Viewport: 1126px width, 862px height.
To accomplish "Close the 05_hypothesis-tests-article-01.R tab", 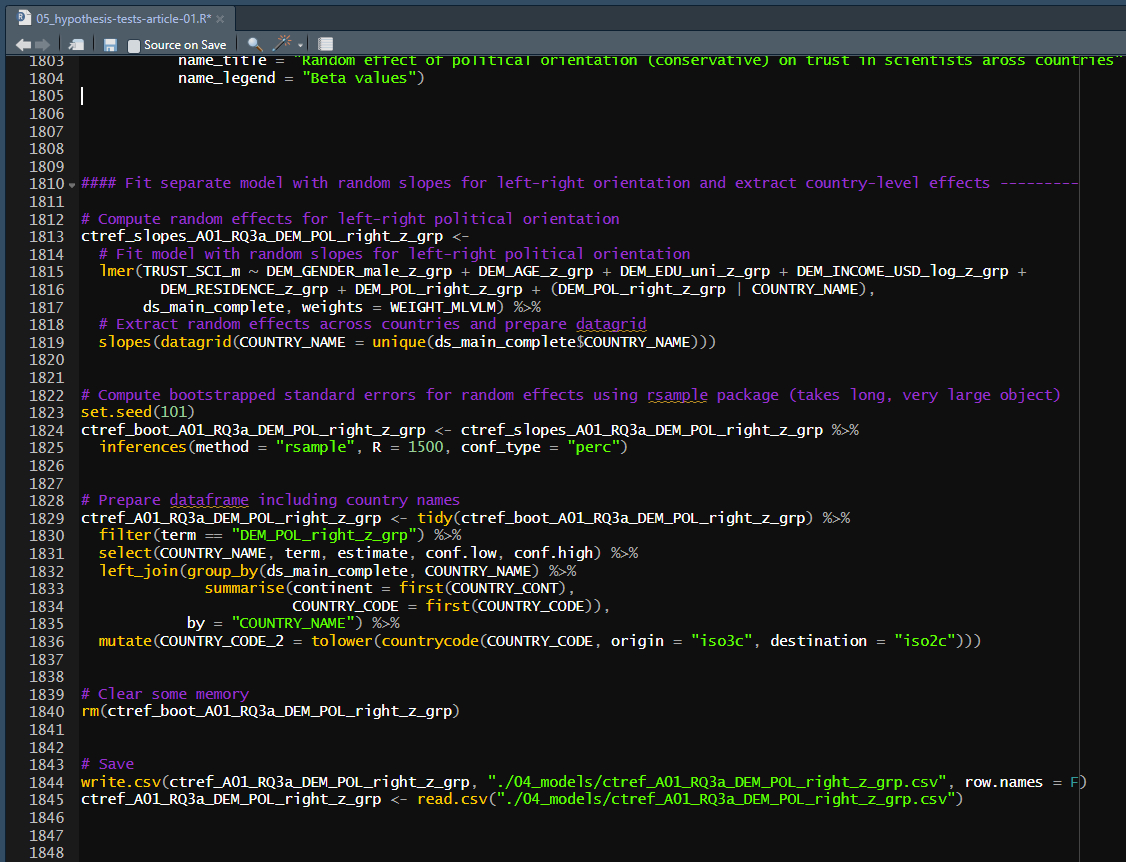I will (219, 18).
